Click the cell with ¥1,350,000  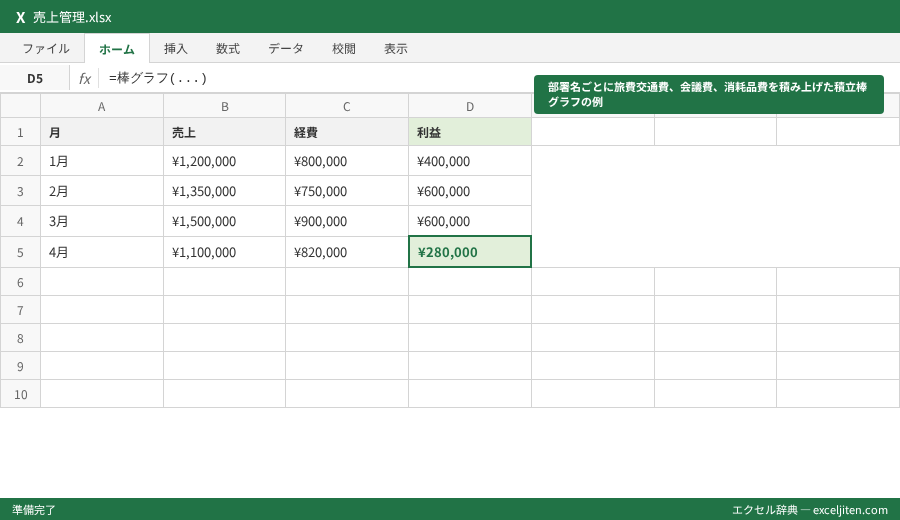(224, 191)
